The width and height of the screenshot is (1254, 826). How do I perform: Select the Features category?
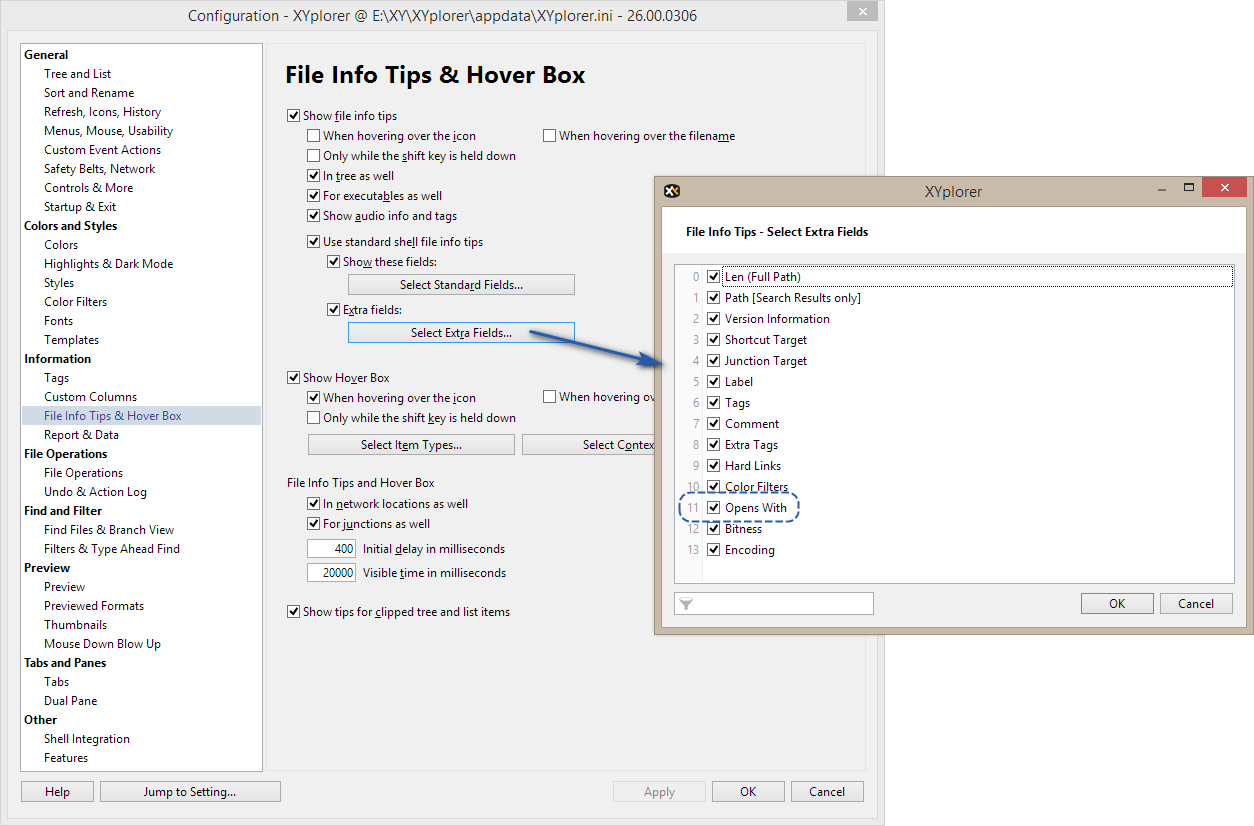click(66, 758)
